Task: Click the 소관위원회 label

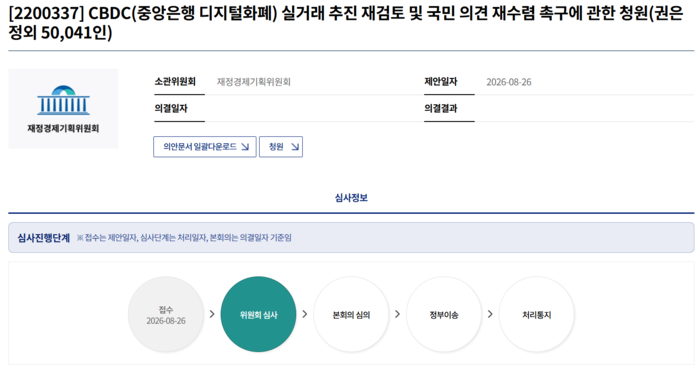Action: [175, 82]
